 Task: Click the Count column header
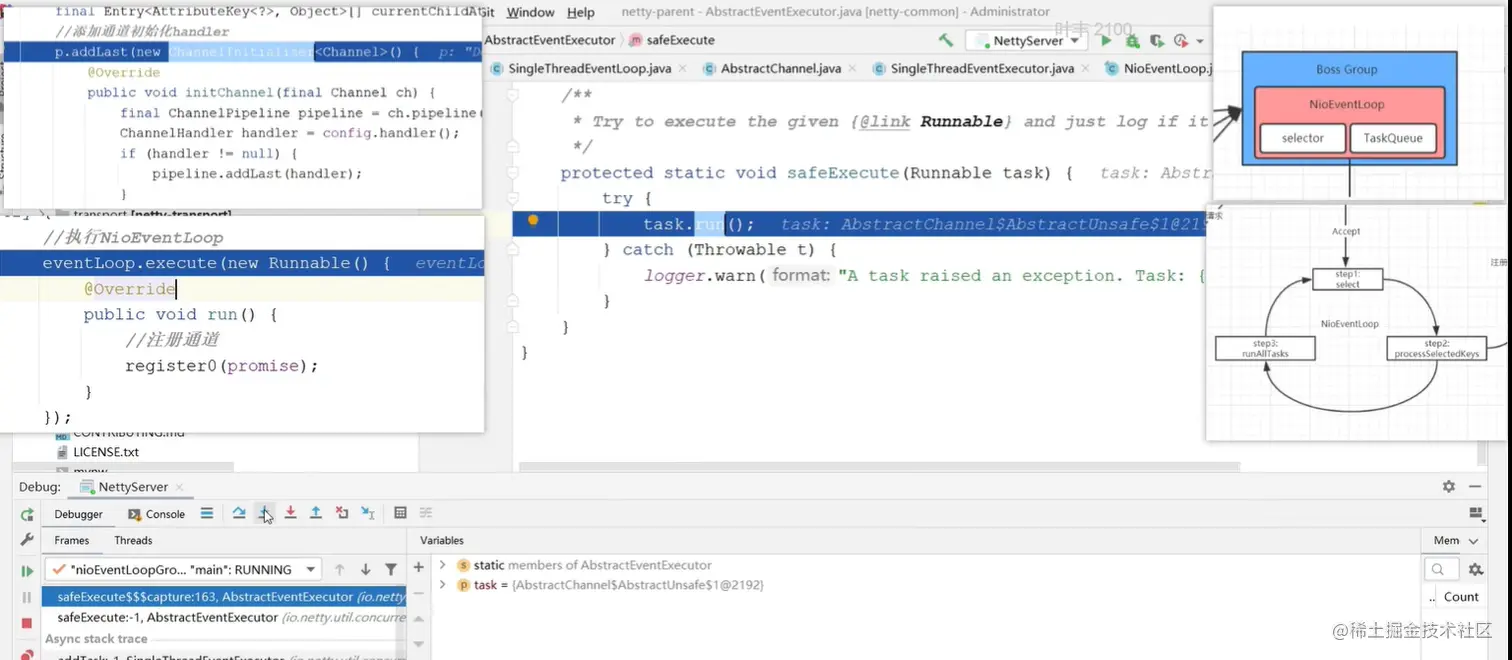pyautogui.click(x=1461, y=596)
